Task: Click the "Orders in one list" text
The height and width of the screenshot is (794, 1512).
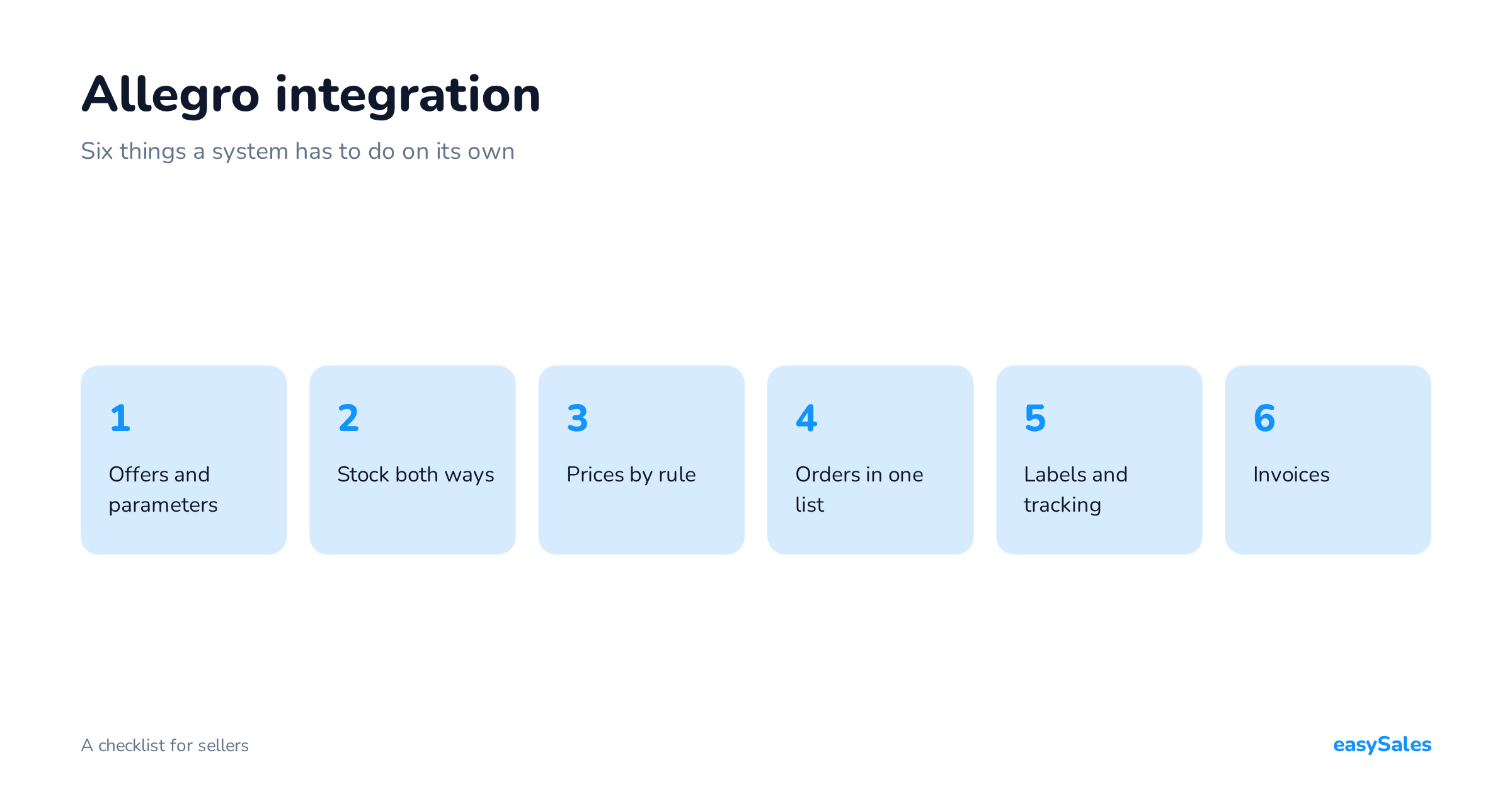Action: click(x=859, y=489)
